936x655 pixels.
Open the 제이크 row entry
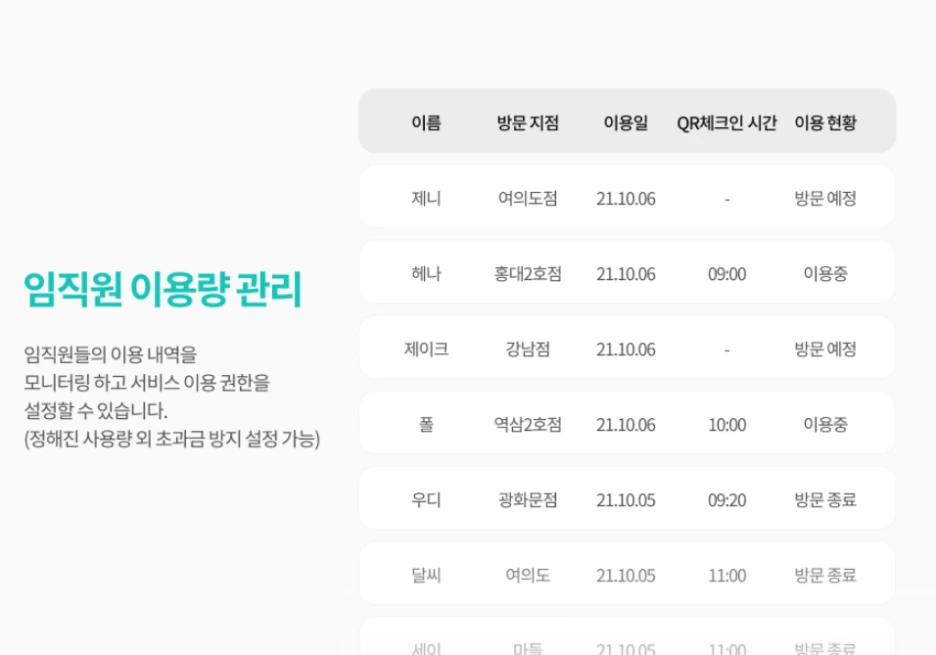(627, 347)
